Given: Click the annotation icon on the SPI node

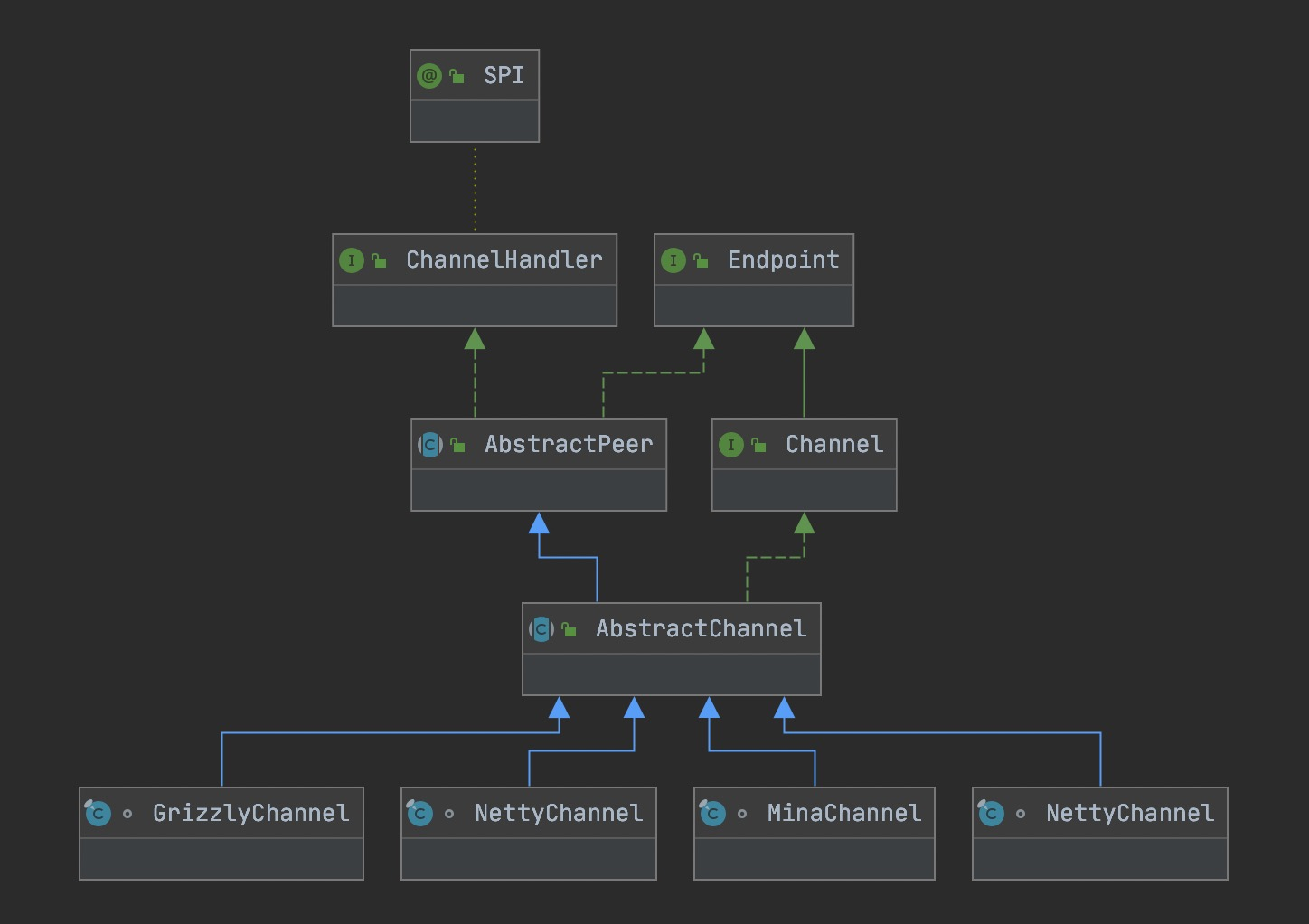Looking at the screenshot, I should click(x=429, y=76).
